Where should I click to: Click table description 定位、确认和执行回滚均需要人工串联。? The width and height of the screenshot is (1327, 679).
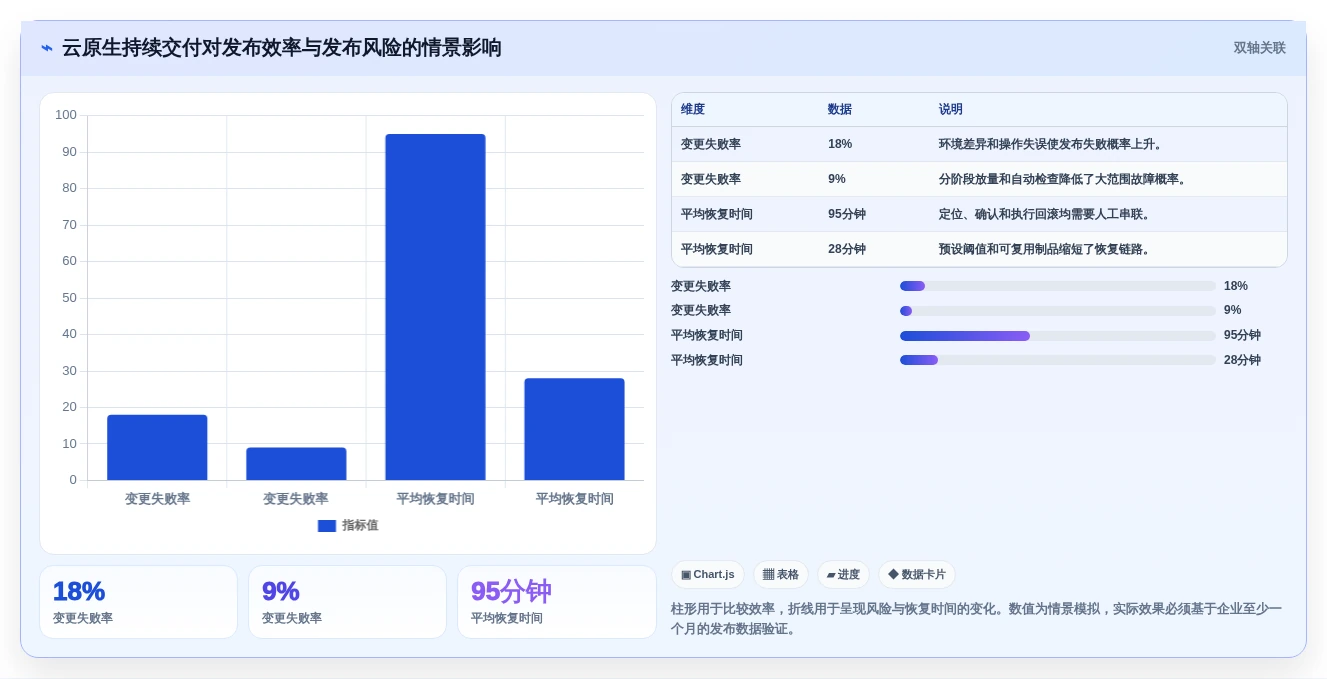1045,214
